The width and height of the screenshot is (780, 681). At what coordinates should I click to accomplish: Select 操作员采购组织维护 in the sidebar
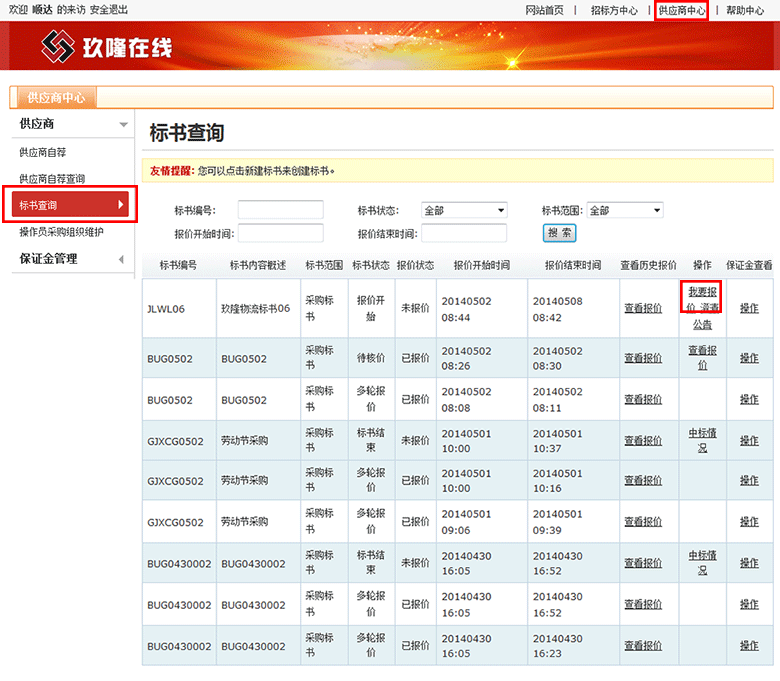pyautogui.click(x=61, y=232)
